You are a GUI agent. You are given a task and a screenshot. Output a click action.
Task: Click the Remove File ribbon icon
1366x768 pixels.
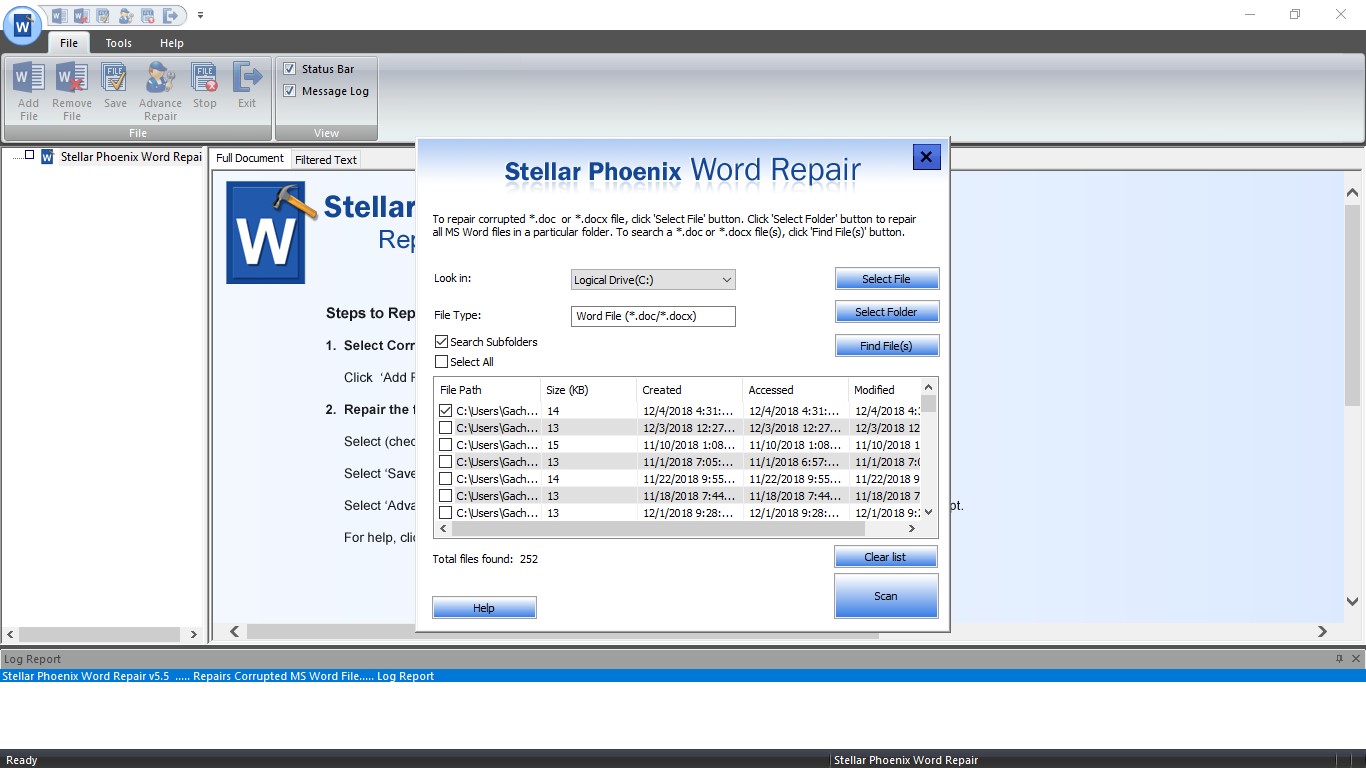(72, 91)
